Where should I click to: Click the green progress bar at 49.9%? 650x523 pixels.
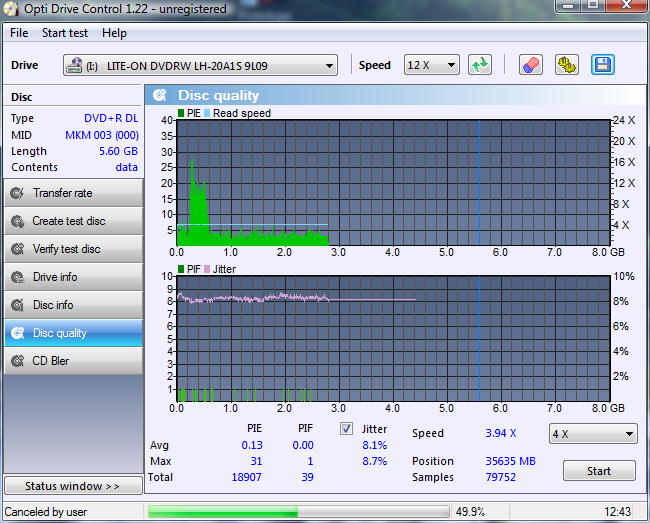point(298,512)
